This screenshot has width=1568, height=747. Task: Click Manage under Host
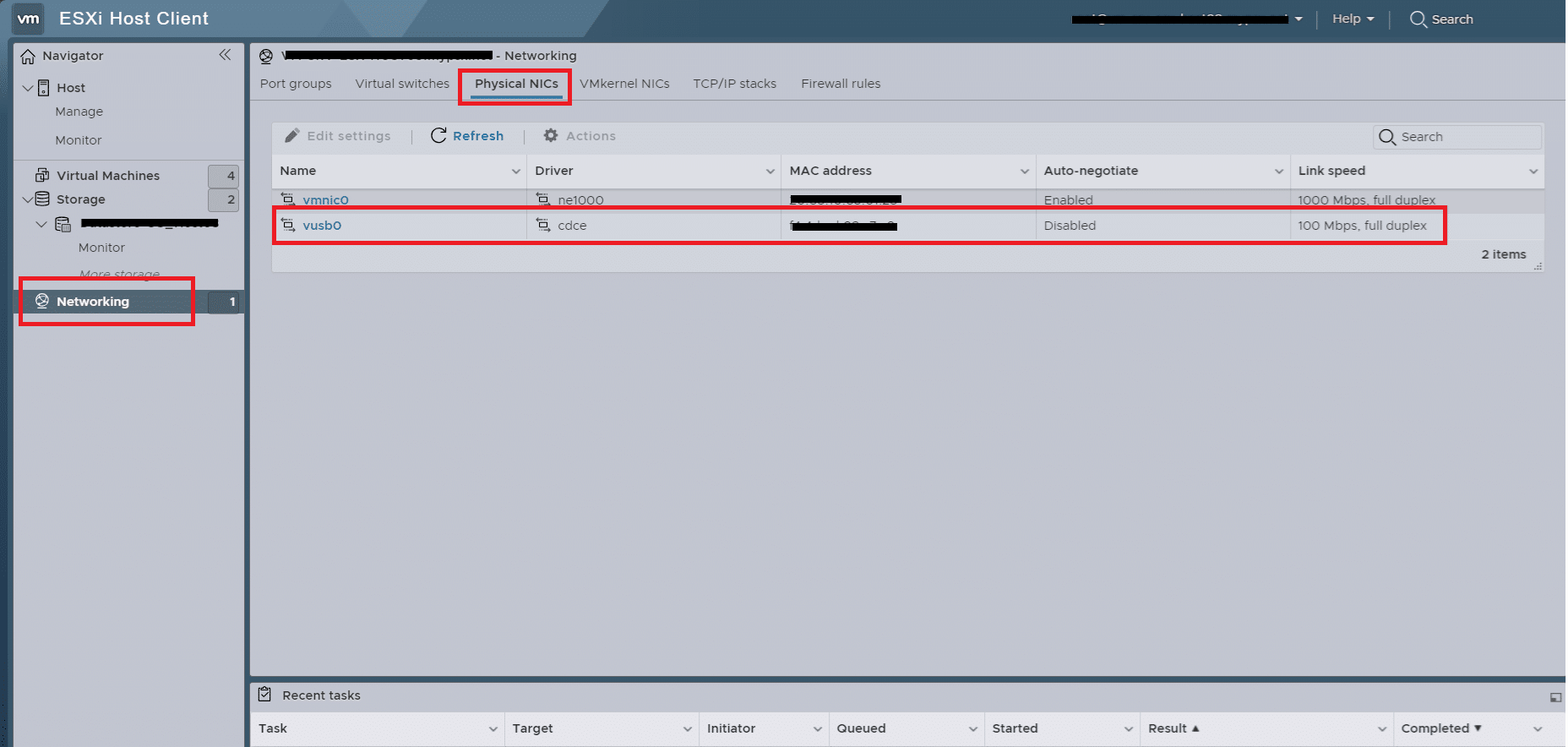(x=79, y=112)
